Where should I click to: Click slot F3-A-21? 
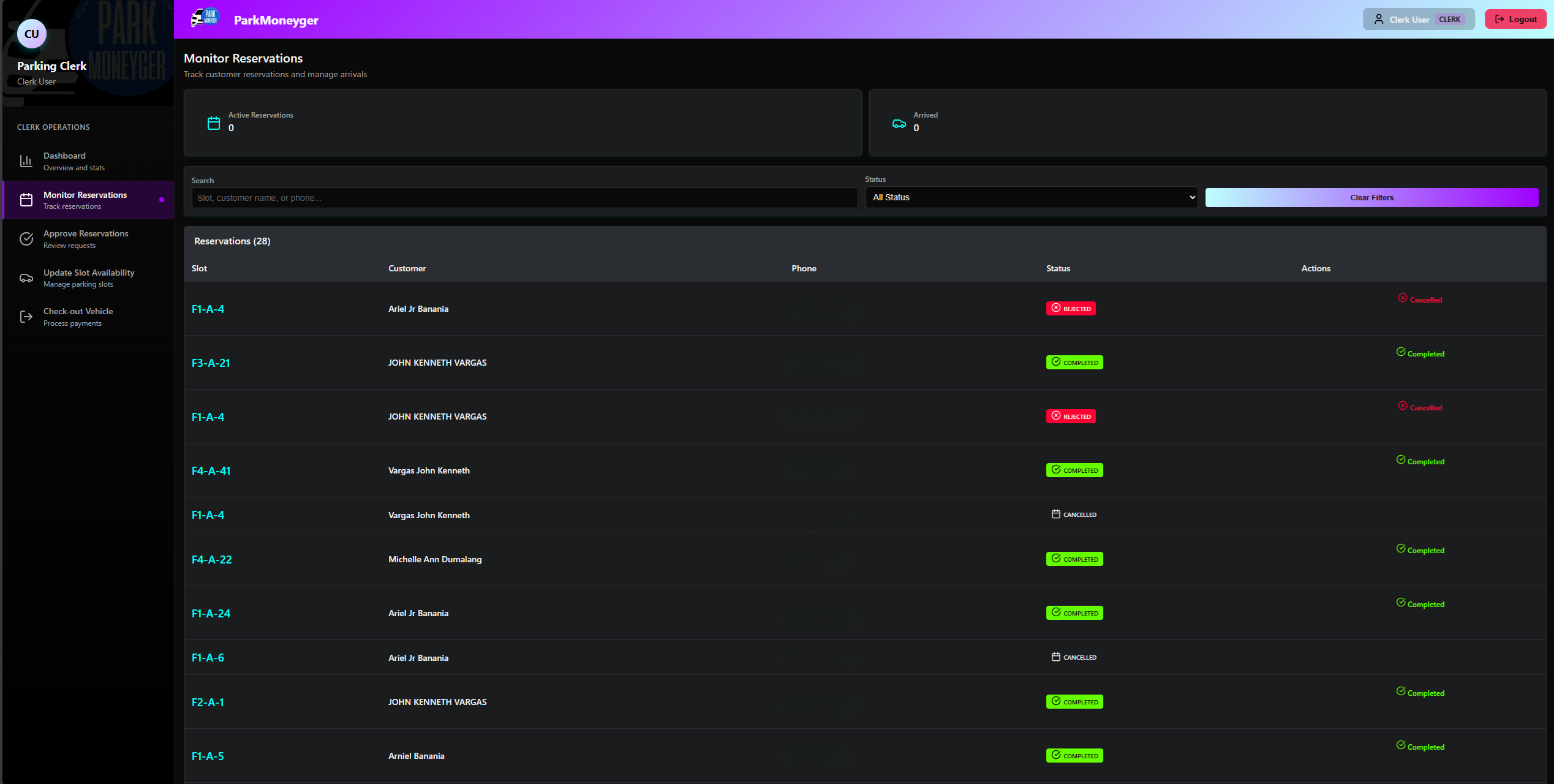click(211, 363)
